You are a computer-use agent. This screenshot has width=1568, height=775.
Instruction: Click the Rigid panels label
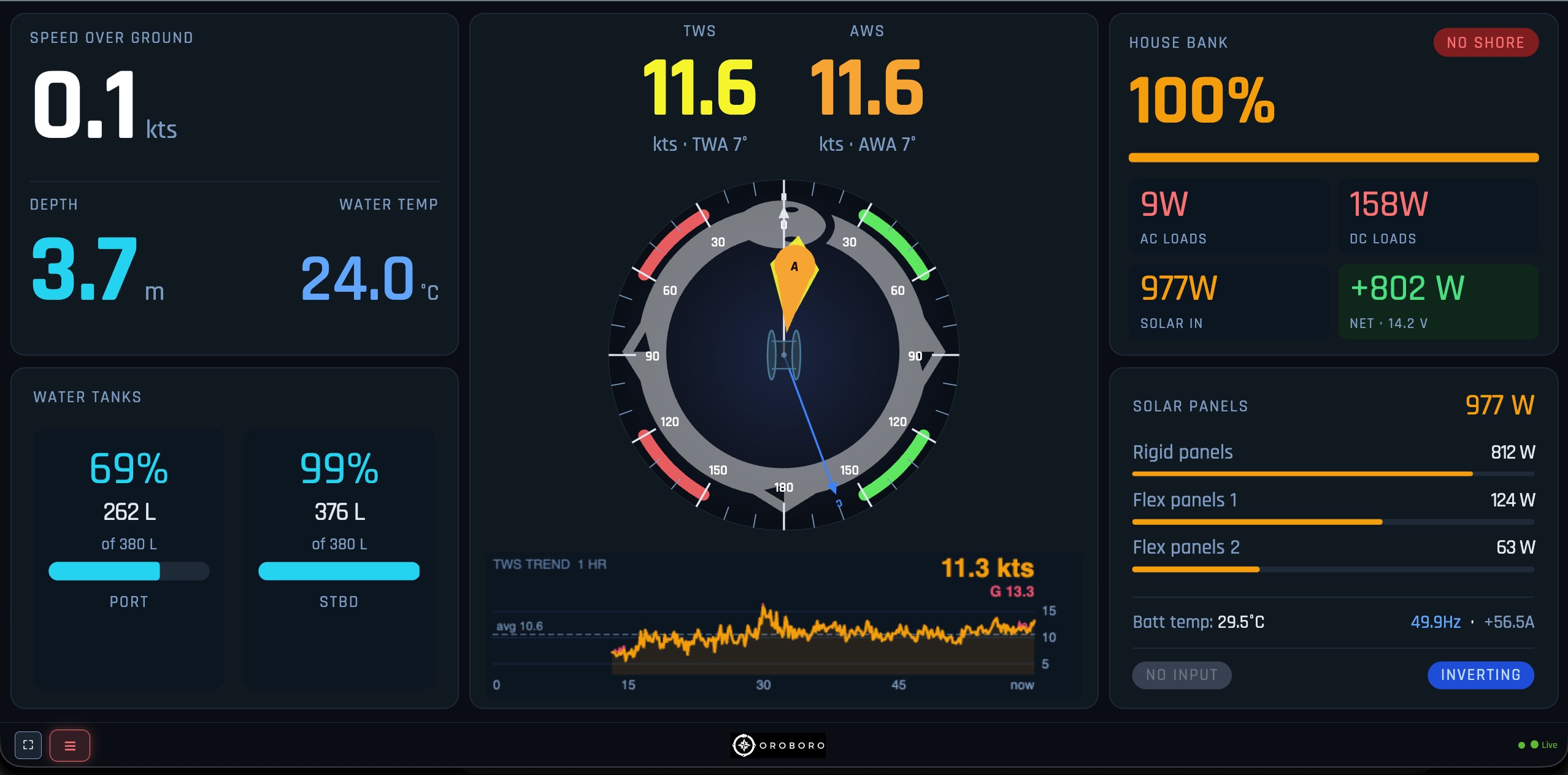(x=1183, y=452)
